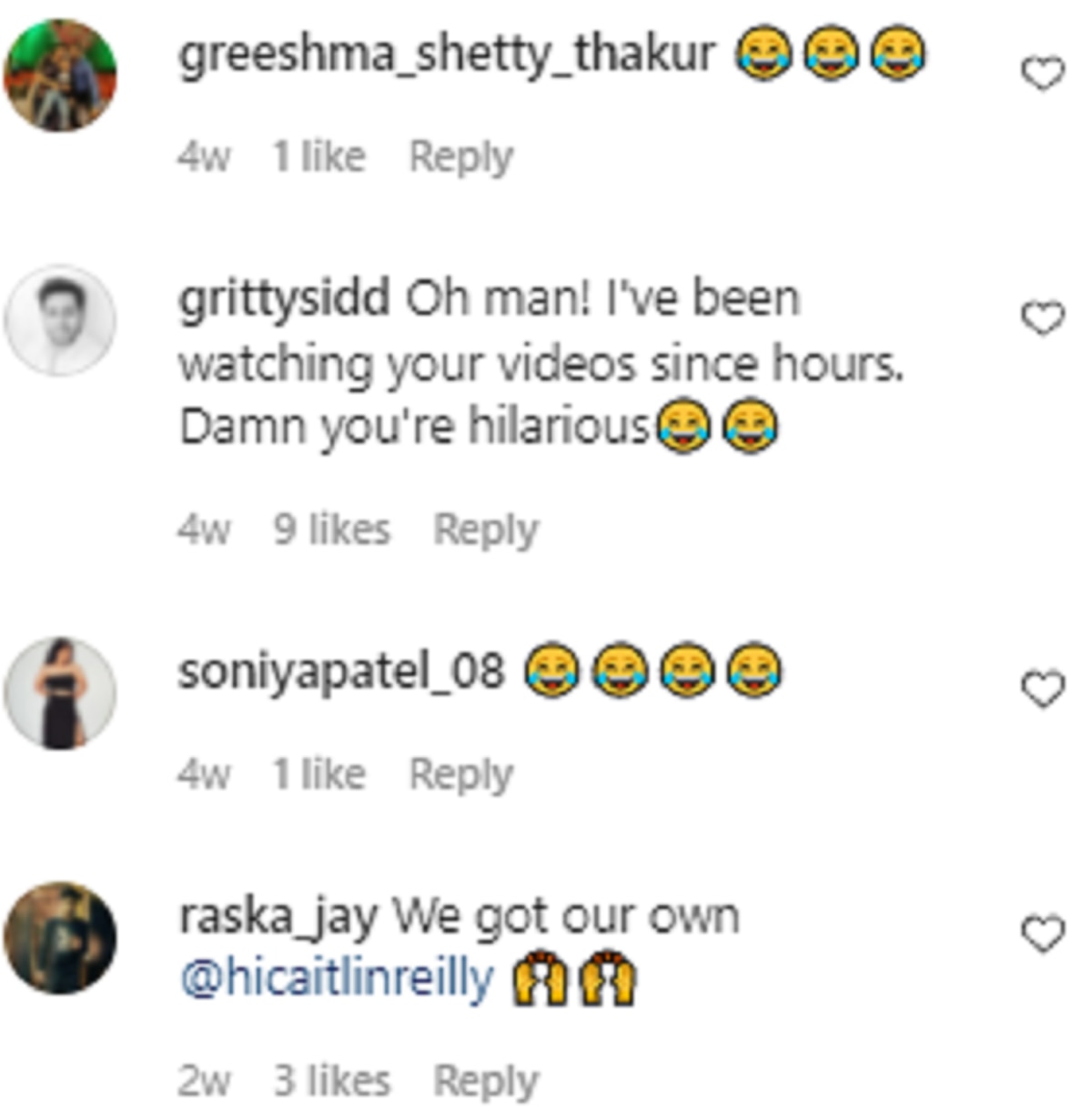
Task: View soniyapatel_08's profile picture
Action: click(x=60, y=693)
